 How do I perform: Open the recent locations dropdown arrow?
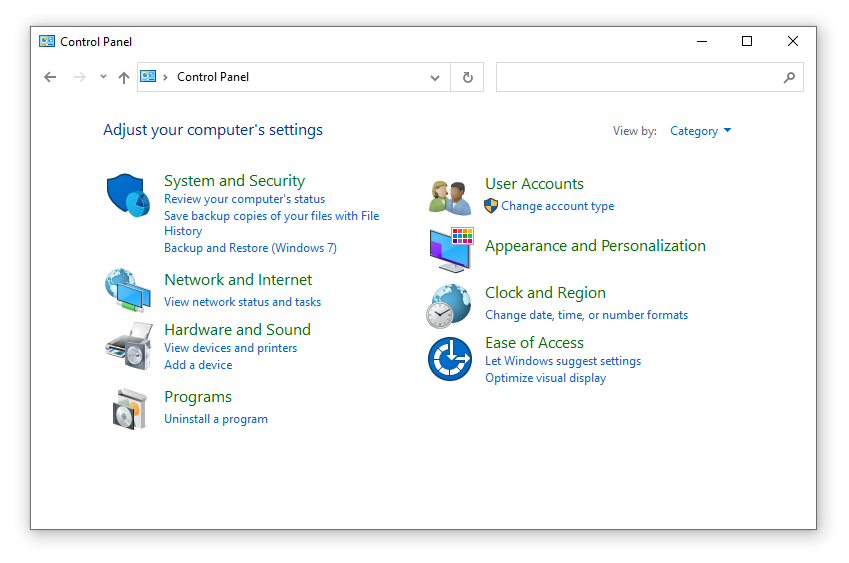coord(103,76)
